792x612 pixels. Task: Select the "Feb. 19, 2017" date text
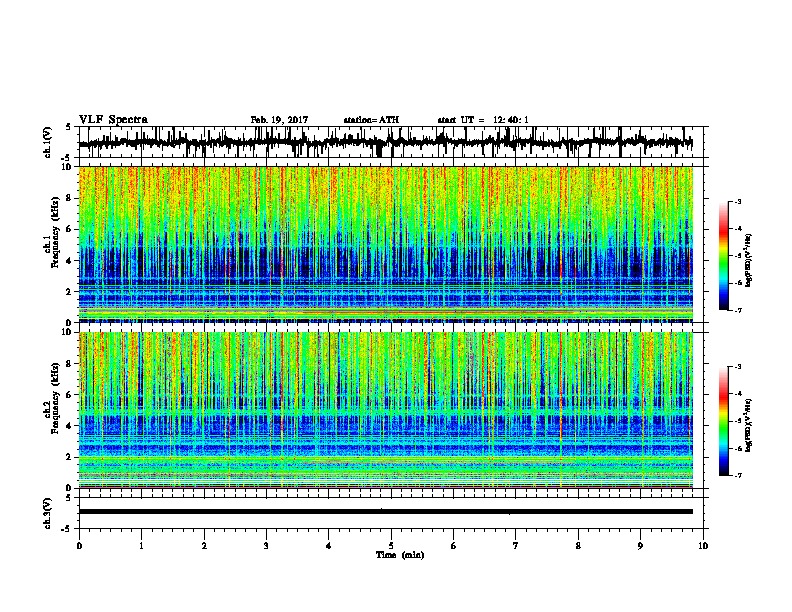click(x=279, y=120)
